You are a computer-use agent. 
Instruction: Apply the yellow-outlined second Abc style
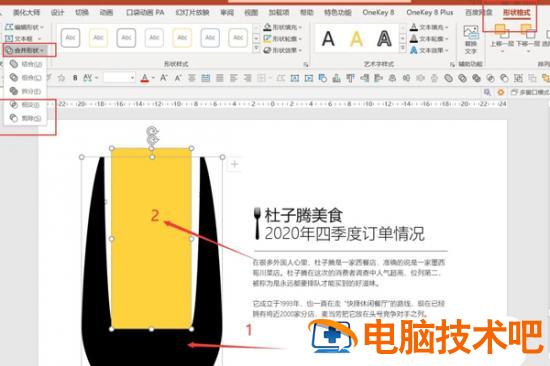98,38
